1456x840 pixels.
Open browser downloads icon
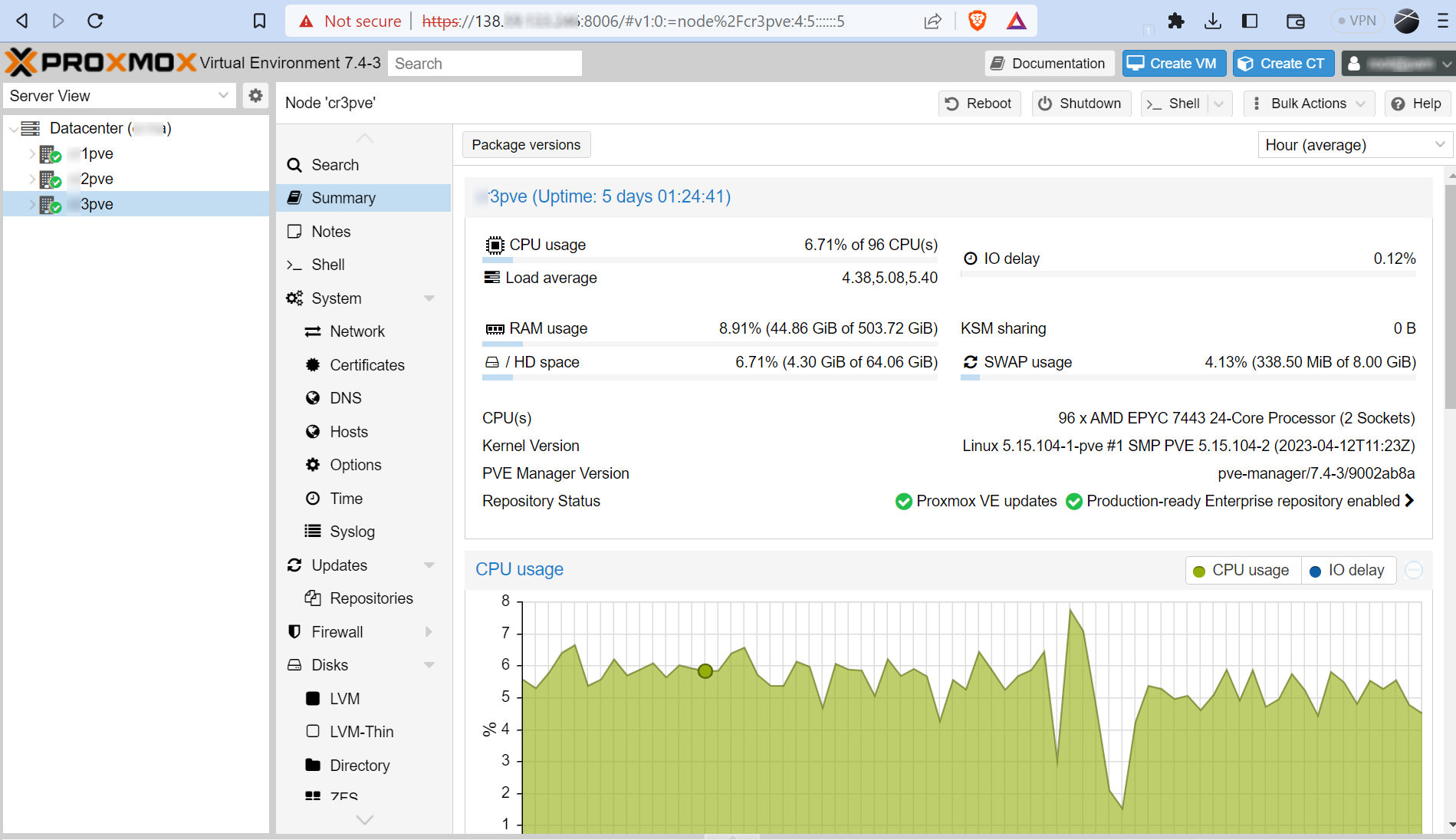1212,21
